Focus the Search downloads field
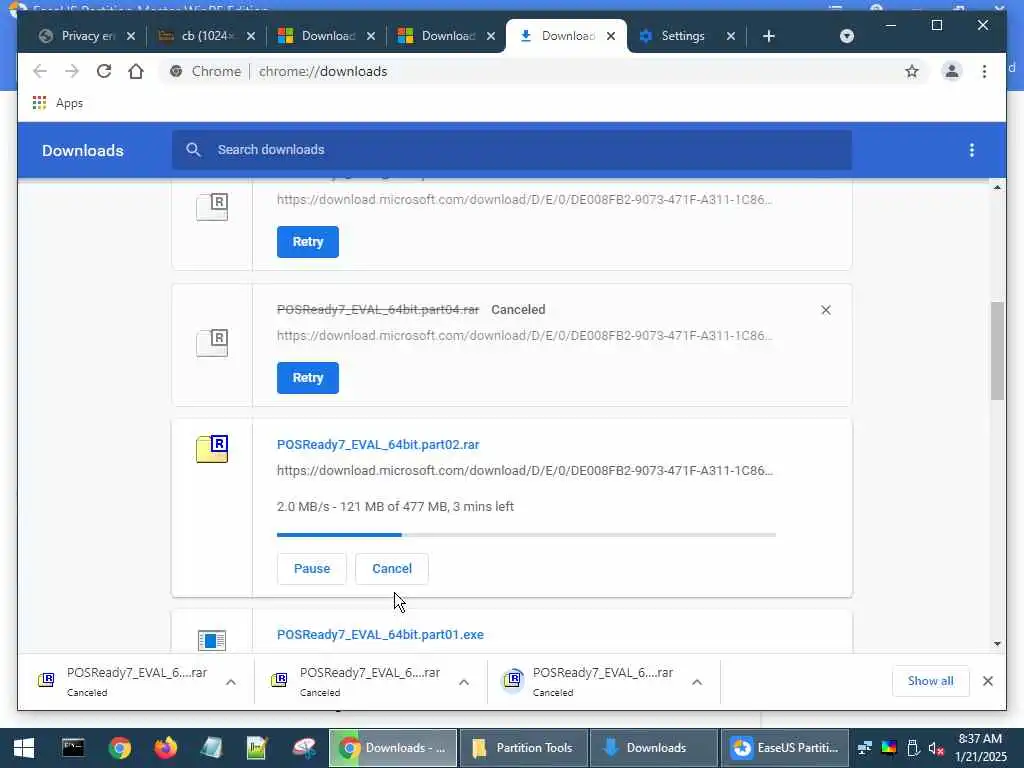The image size is (1024, 768). pos(512,150)
